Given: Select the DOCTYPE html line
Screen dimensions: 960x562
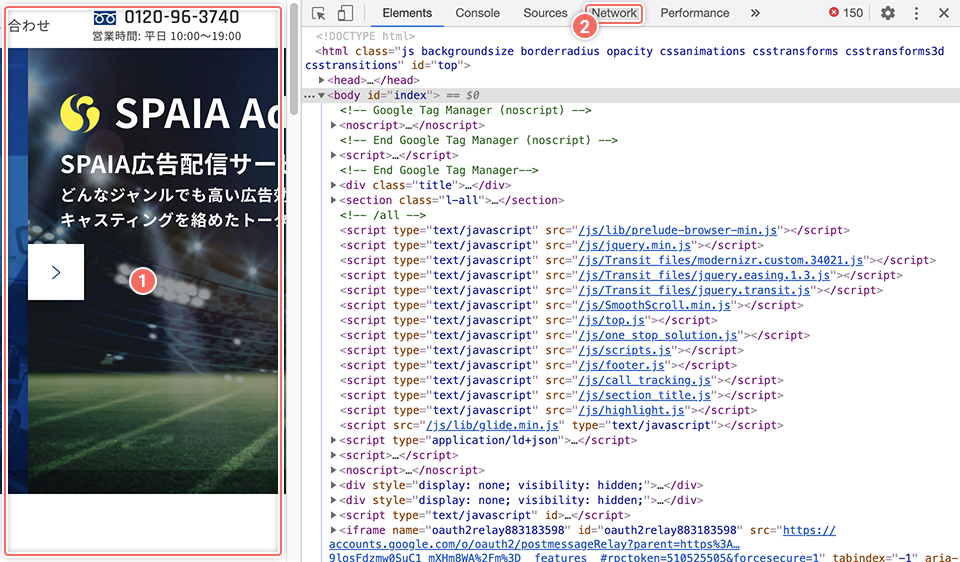Looking at the screenshot, I should pyautogui.click(x=366, y=36).
